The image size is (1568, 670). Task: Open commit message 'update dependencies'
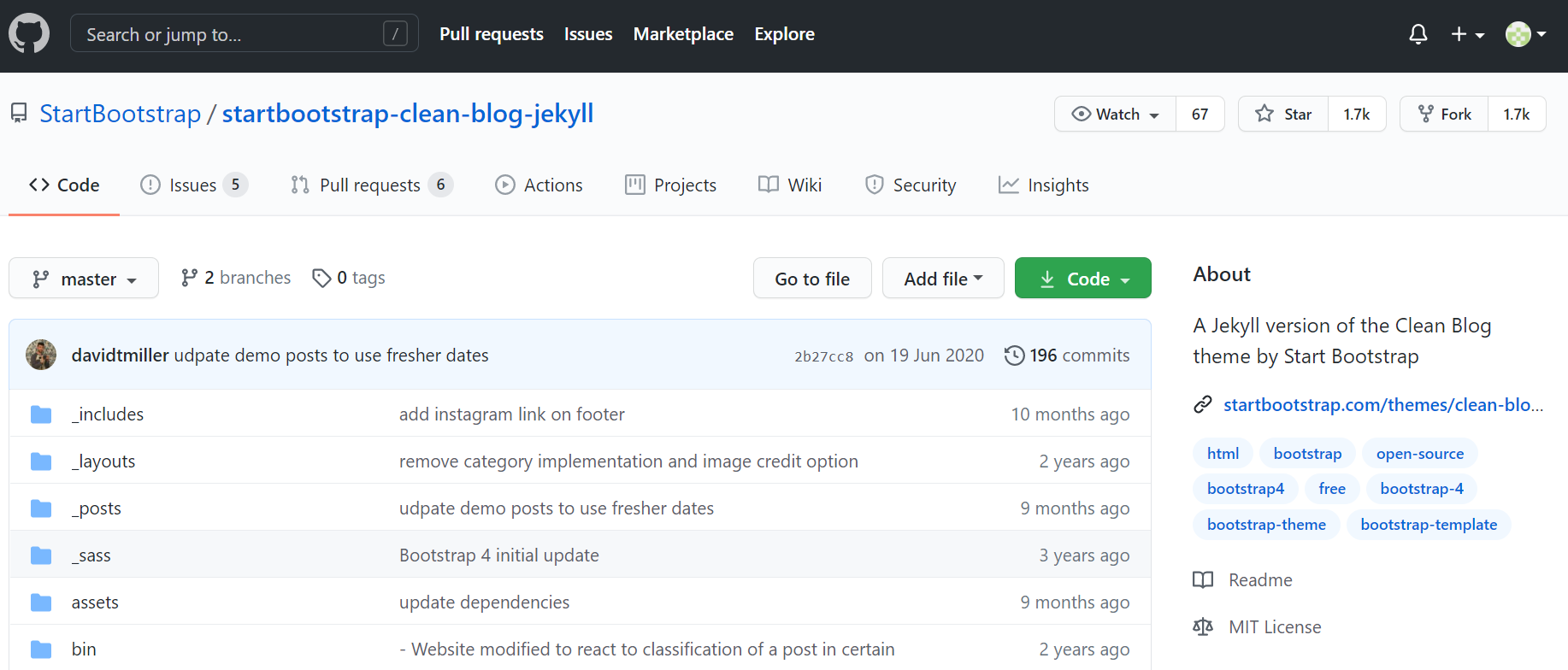point(484,602)
